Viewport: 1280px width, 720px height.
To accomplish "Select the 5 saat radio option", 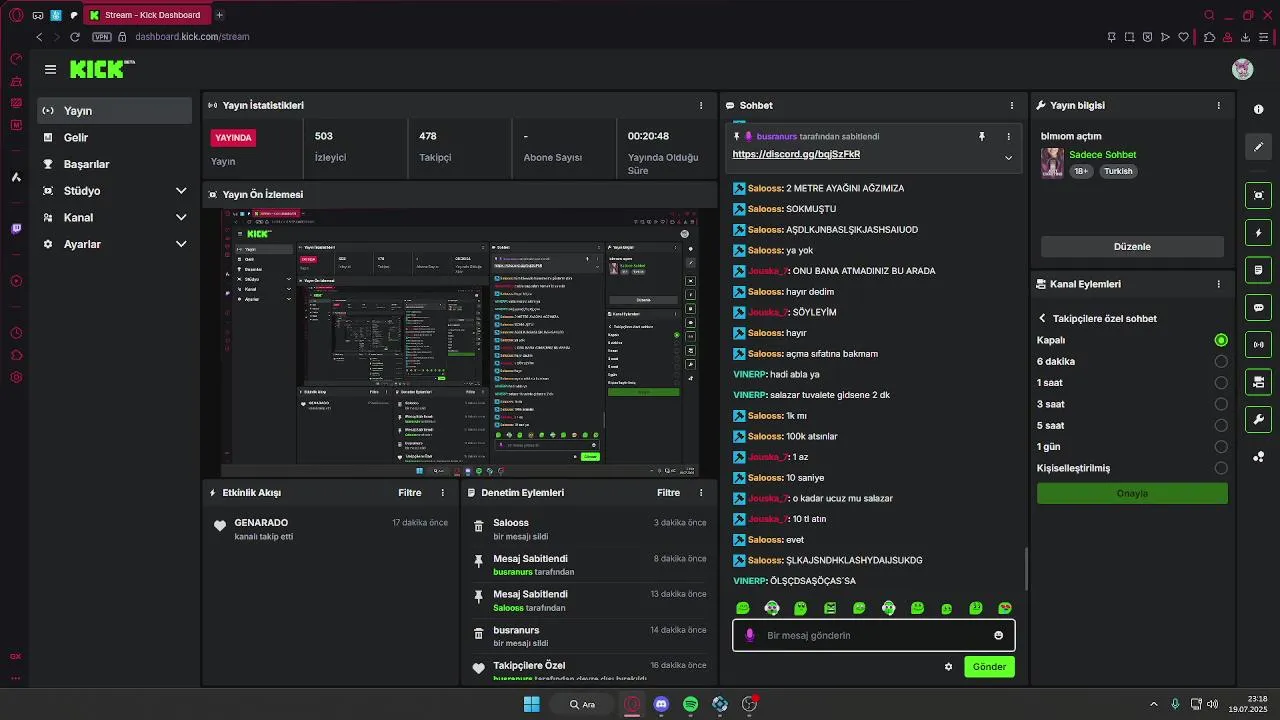I will (x=1220, y=426).
